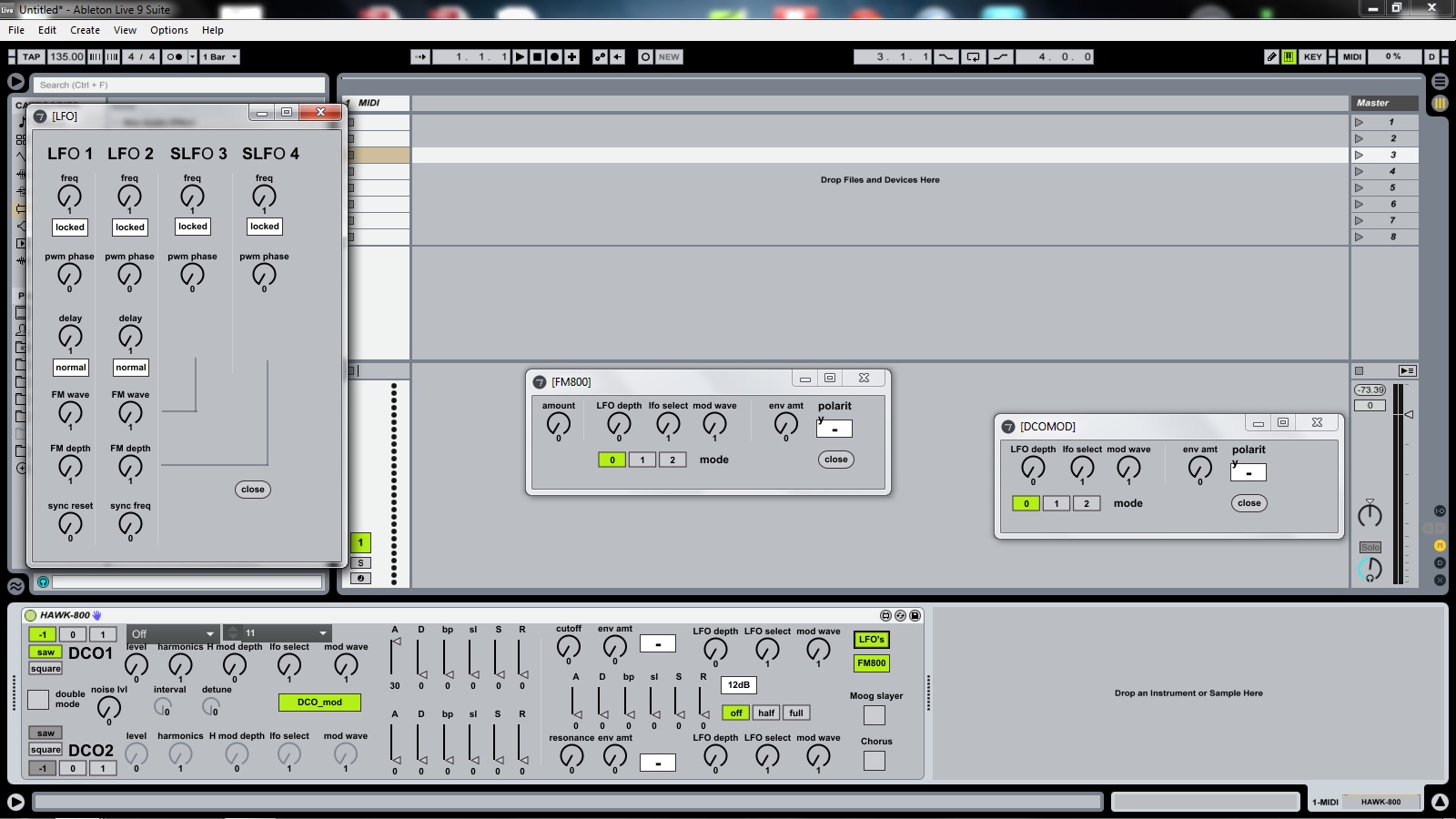Open the File menu

coord(16,30)
